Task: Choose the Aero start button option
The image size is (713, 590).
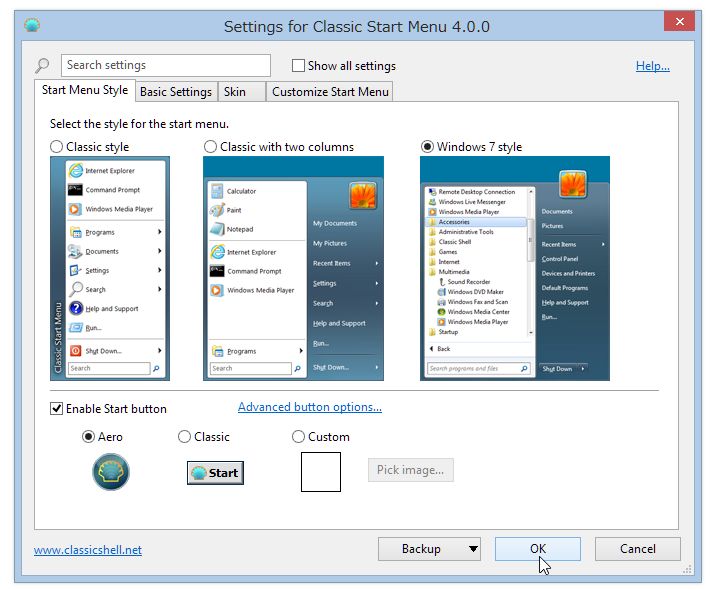Action: [88, 437]
